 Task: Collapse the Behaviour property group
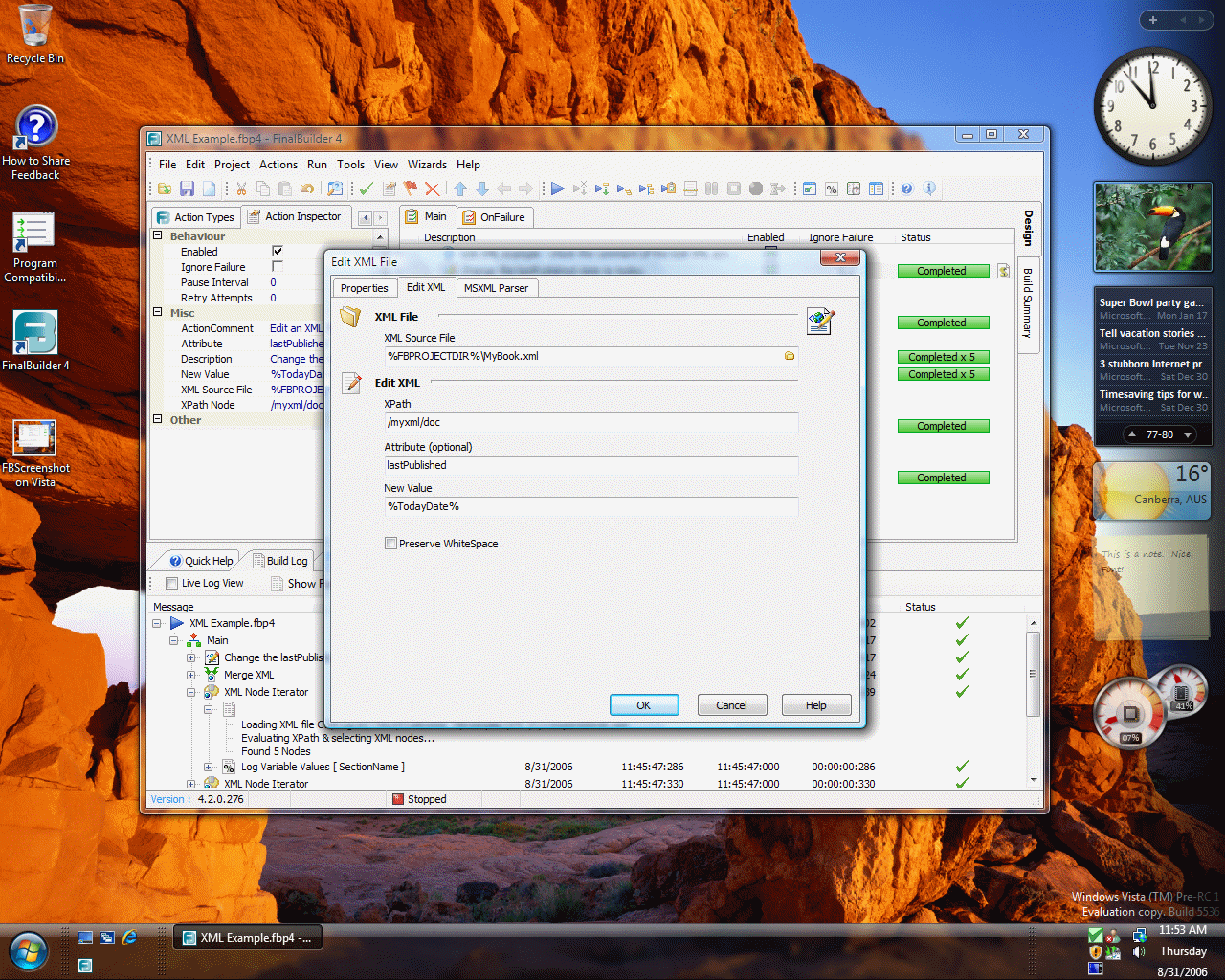coord(158,235)
